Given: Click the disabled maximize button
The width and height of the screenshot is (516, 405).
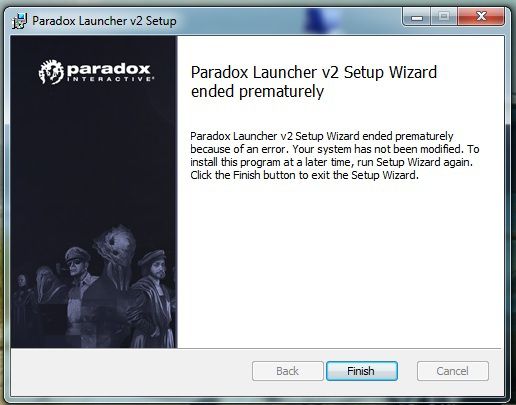Looking at the screenshot, I should point(444,16).
